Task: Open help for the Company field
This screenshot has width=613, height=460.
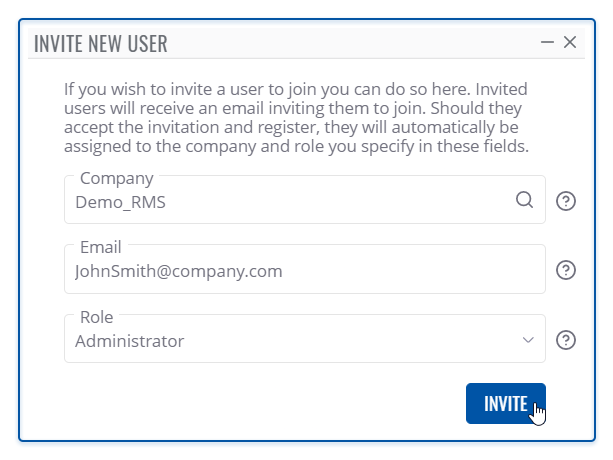Action: pos(566,201)
